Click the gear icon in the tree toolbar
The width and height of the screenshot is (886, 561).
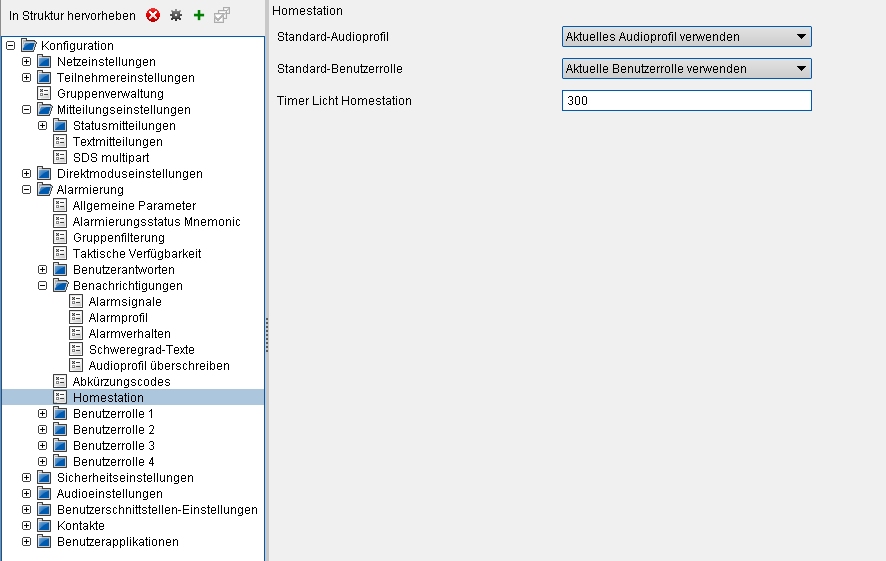tap(176, 15)
